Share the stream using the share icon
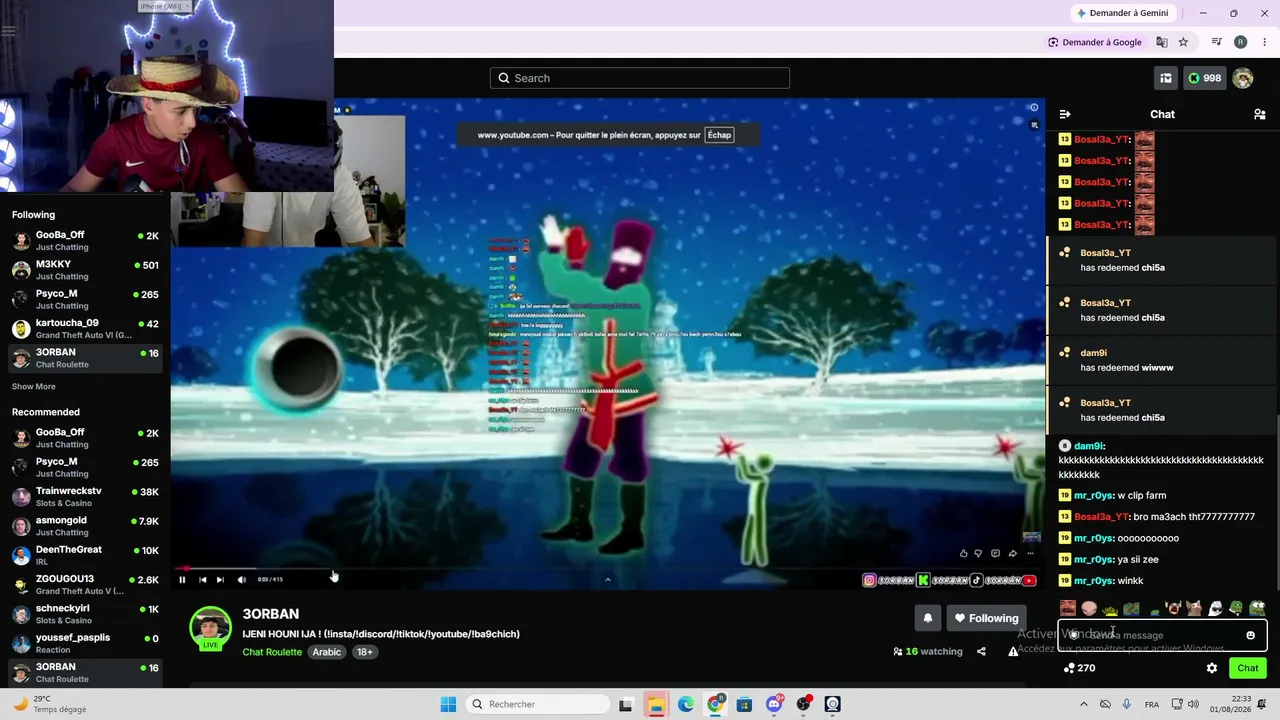Screen dimensions: 1280x720 981,652
